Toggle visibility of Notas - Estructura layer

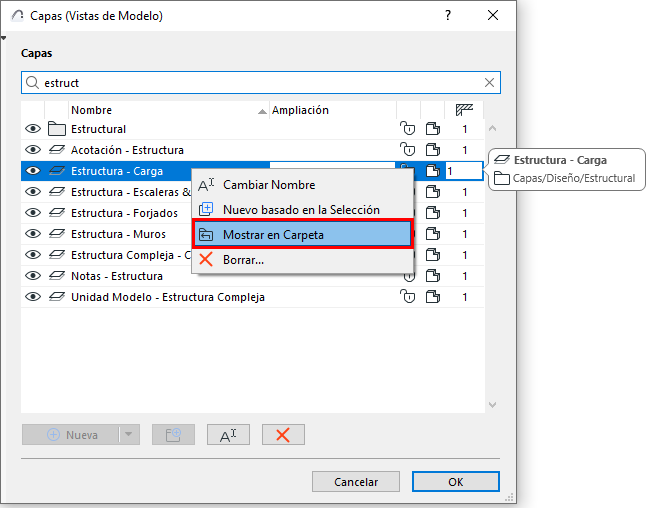pos(33,276)
